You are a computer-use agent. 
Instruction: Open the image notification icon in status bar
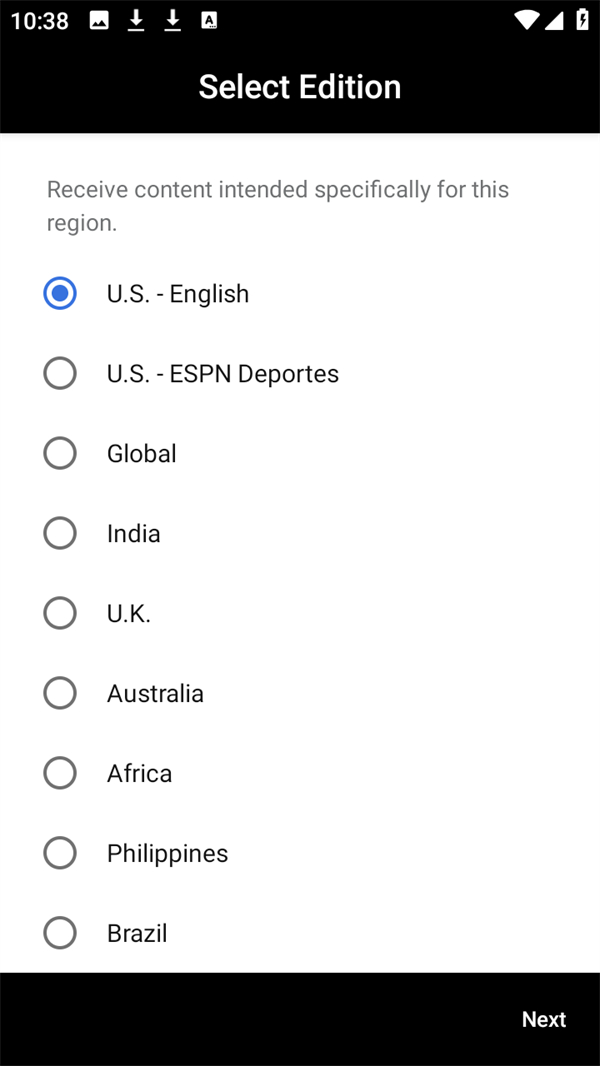point(98,20)
